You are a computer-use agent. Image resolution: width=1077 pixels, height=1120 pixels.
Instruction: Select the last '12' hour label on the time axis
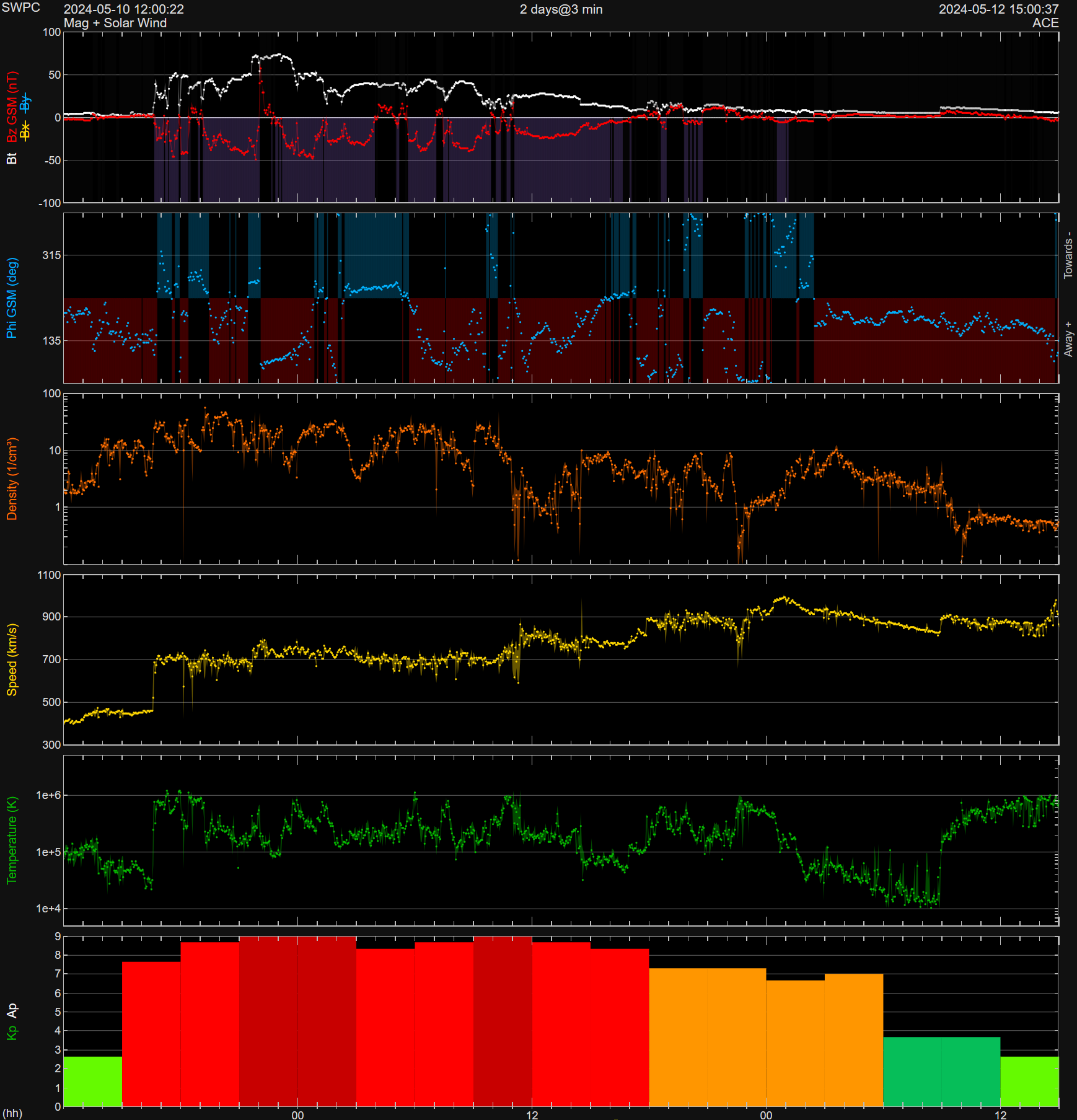click(1001, 1115)
